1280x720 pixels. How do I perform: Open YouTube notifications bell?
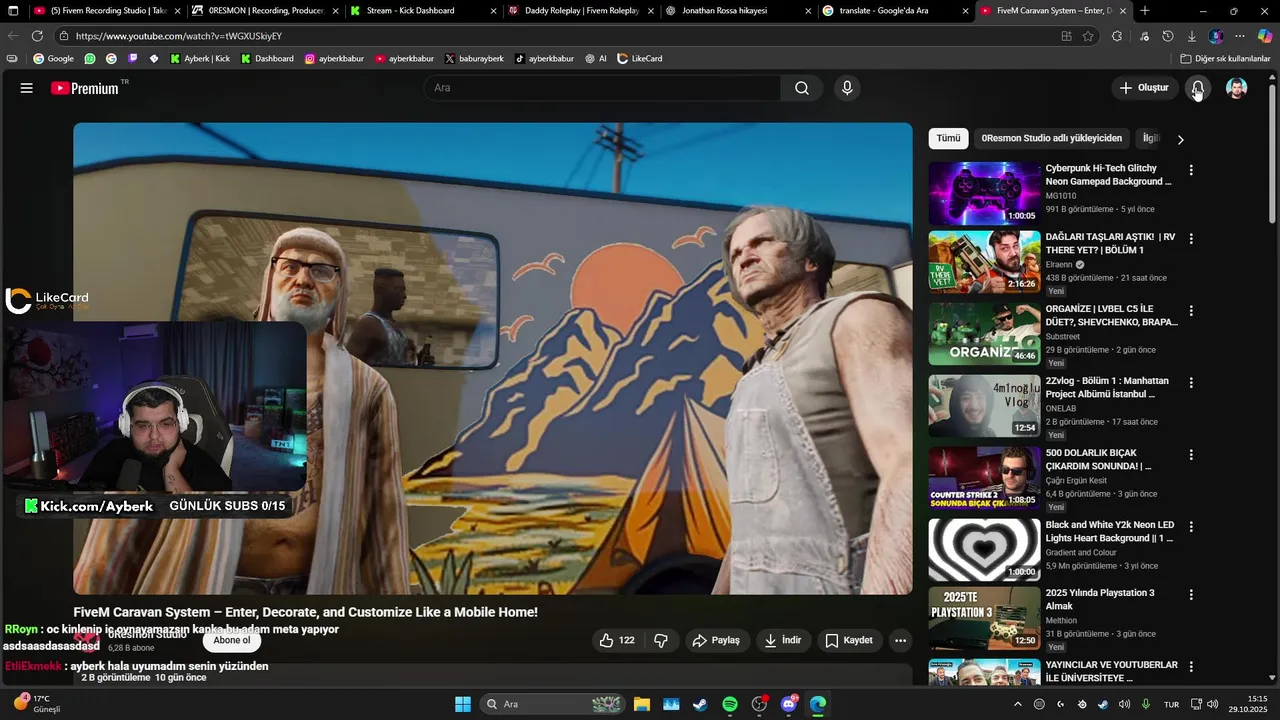(1197, 88)
